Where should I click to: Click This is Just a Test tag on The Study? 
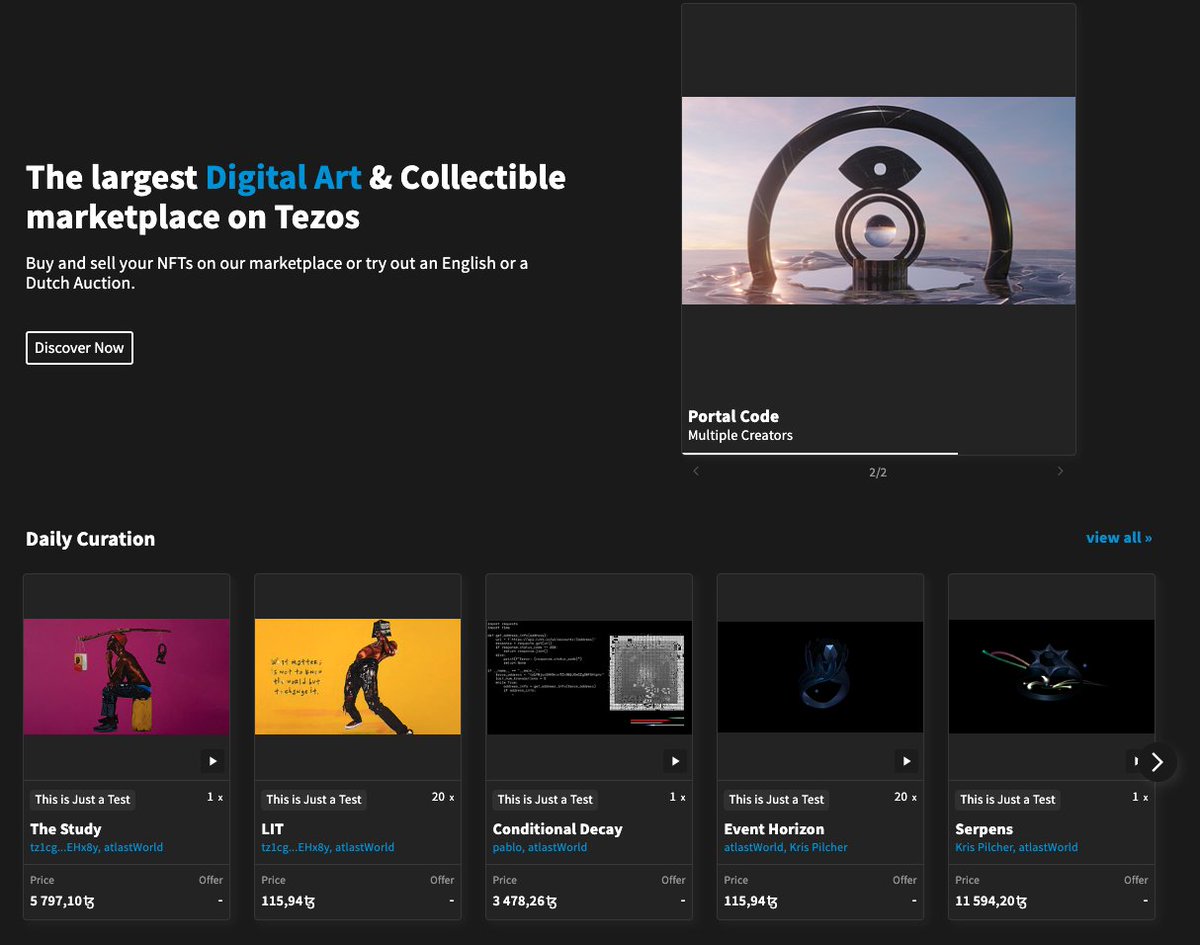[82, 800]
